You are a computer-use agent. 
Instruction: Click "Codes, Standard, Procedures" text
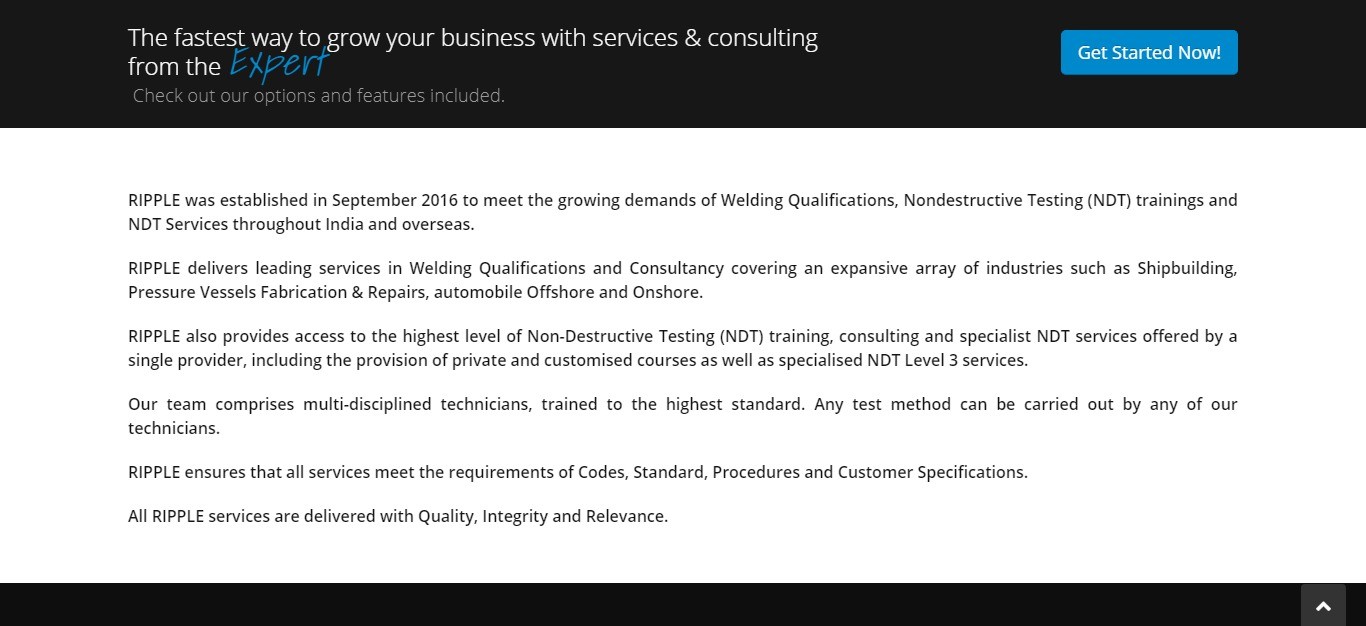(x=689, y=472)
